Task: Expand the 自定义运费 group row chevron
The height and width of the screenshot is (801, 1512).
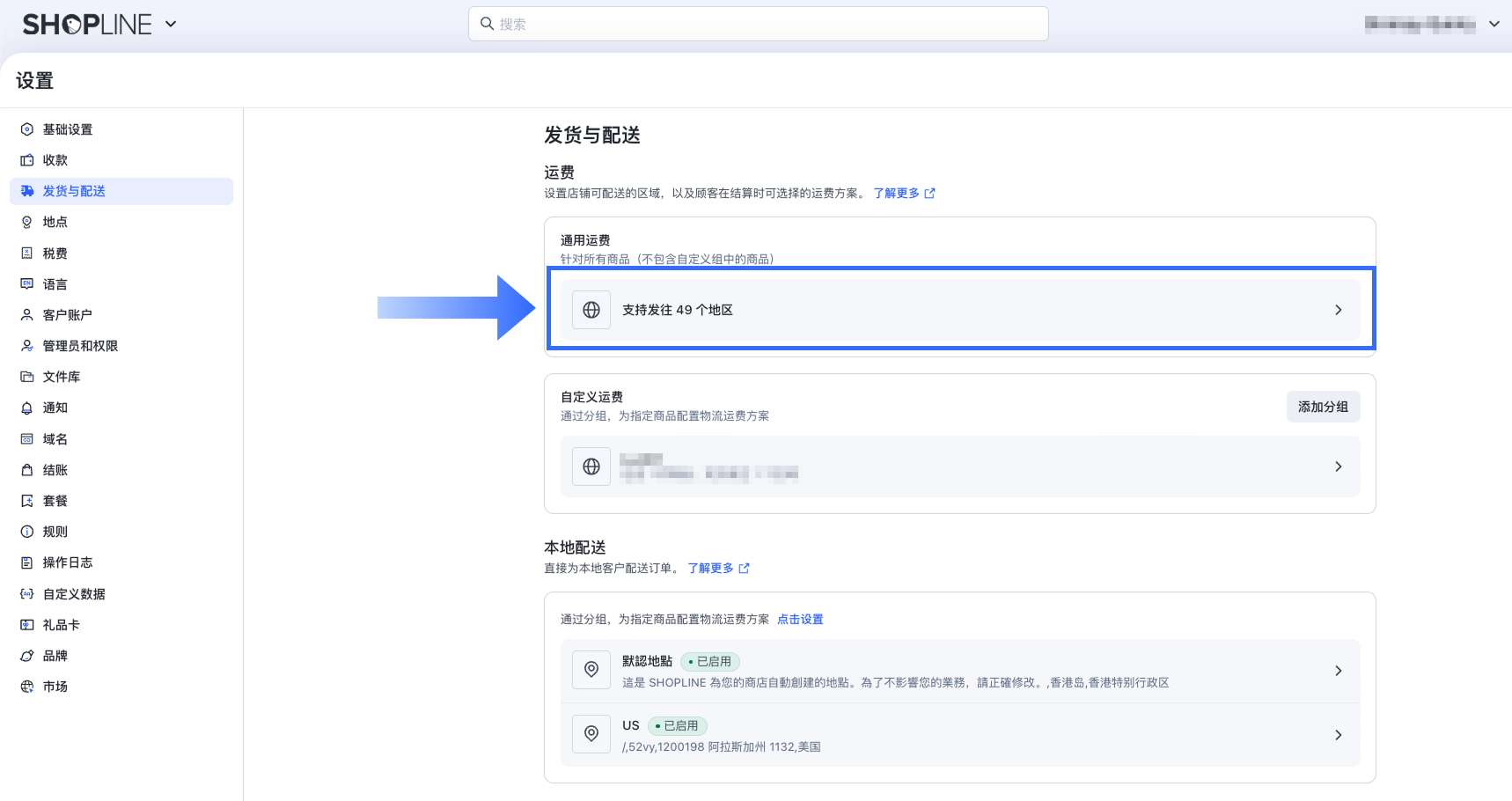Action: click(x=1338, y=467)
